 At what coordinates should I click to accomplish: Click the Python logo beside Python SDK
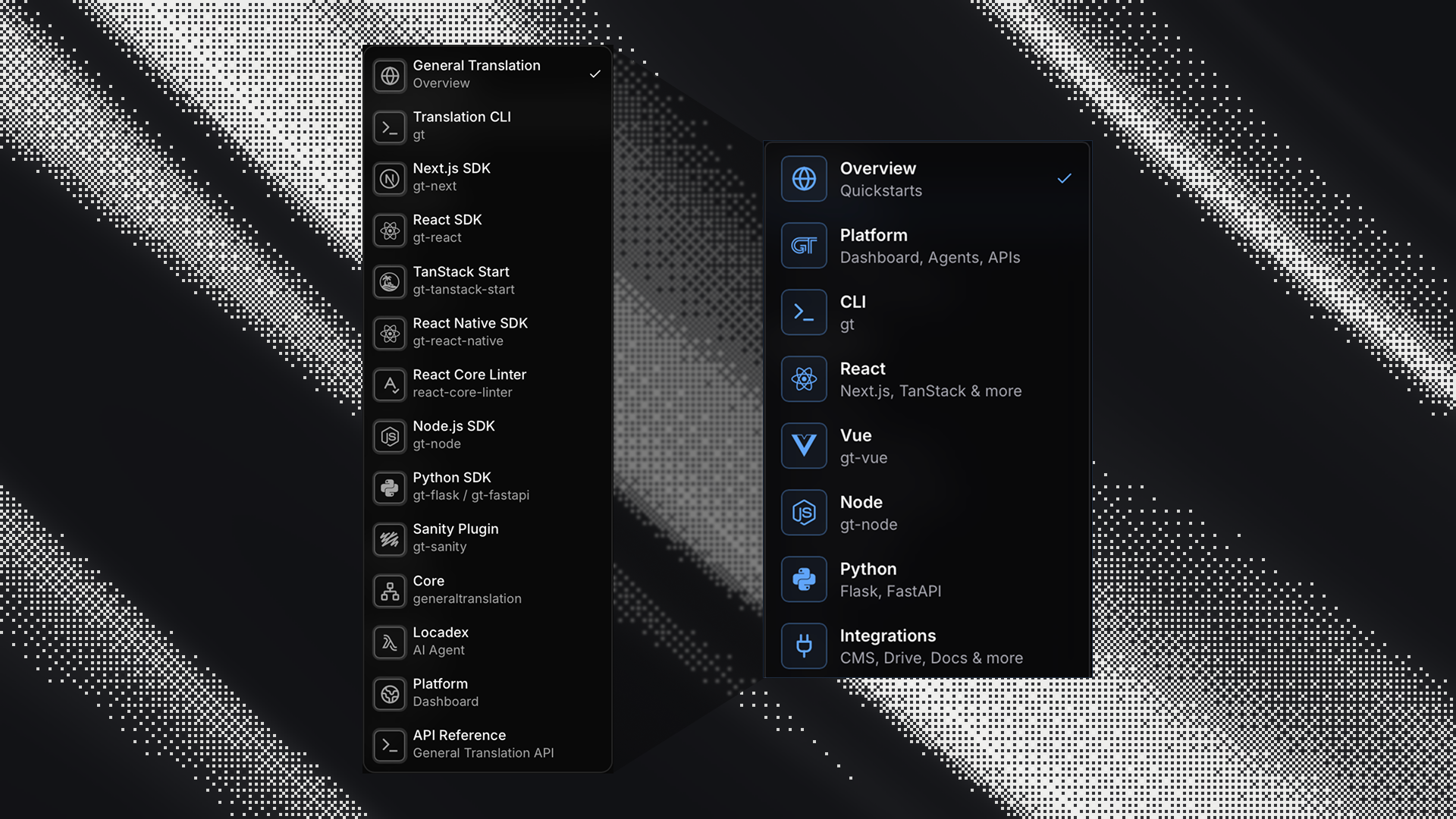(390, 488)
